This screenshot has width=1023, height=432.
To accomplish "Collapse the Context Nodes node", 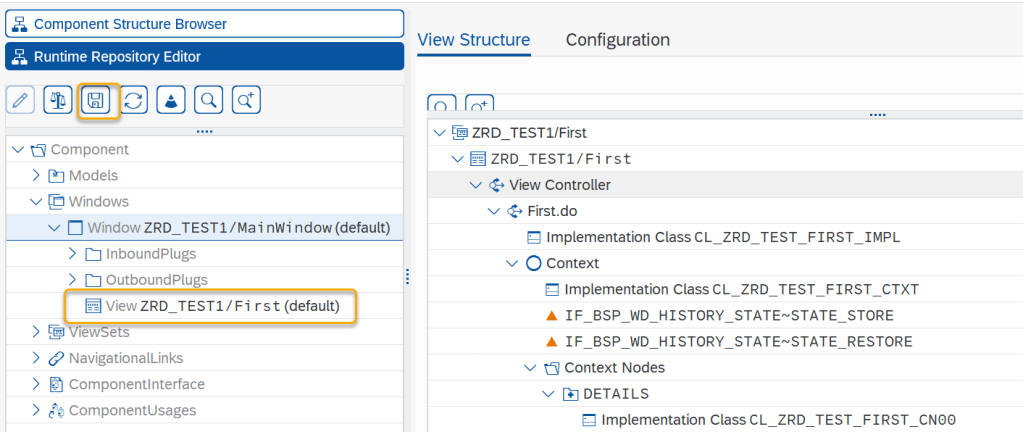I will pyautogui.click(x=530, y=368).
